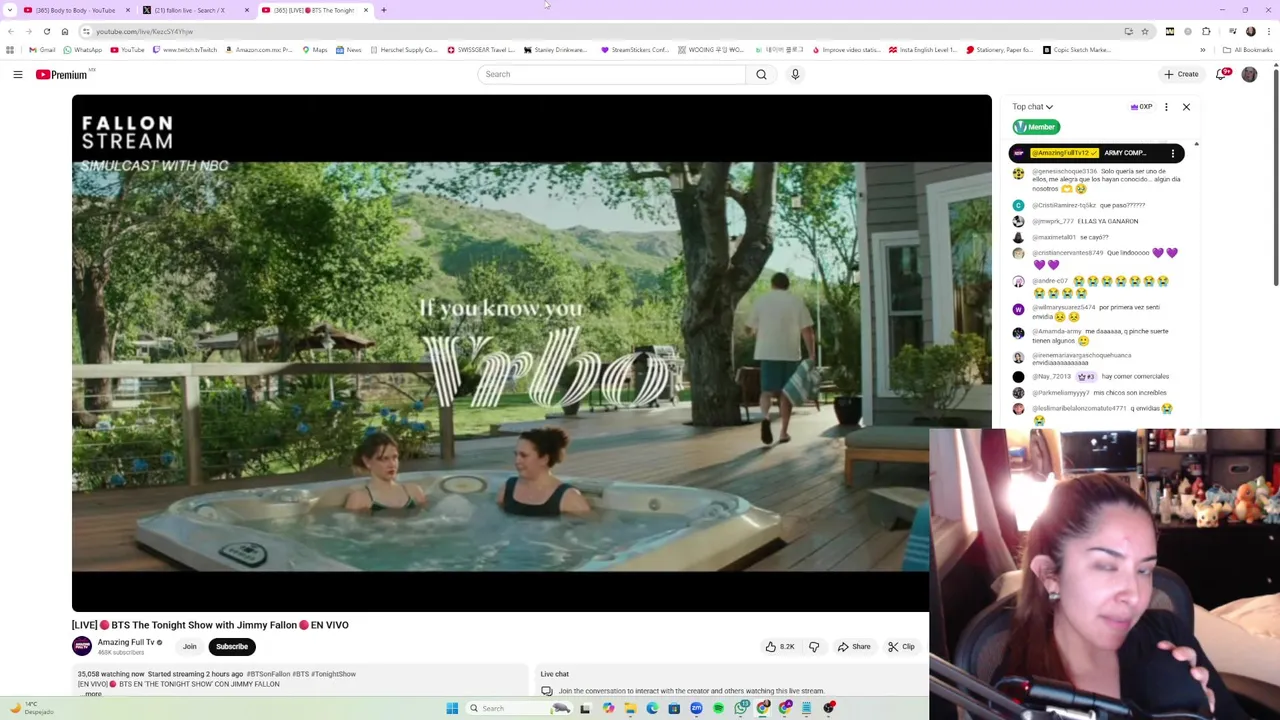1280x720 pixels.
Task: Open the Windows Start menu
Action: point(452,708)
